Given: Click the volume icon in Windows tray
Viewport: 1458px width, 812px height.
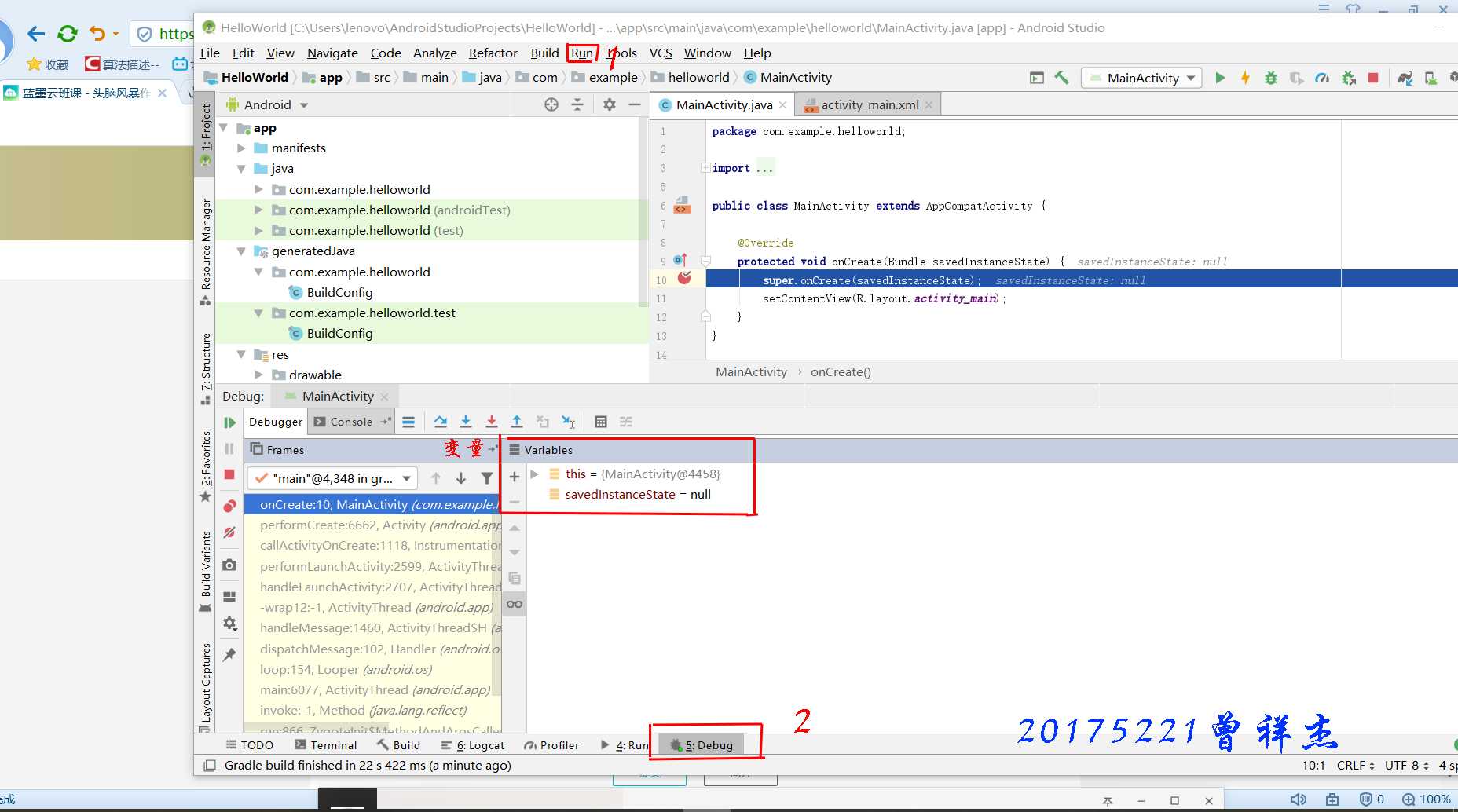Looking at the screenshot, I should (1299, 799).
